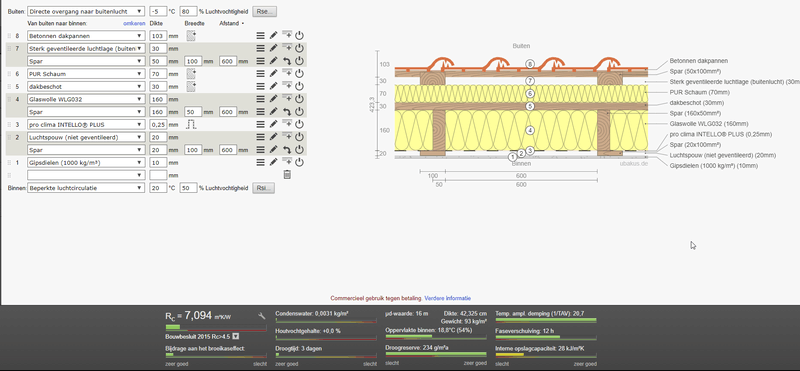Open the Betonnen dakpannen material dropdown
The height and width of the screenshot is (371, 800).
[86, 36]
